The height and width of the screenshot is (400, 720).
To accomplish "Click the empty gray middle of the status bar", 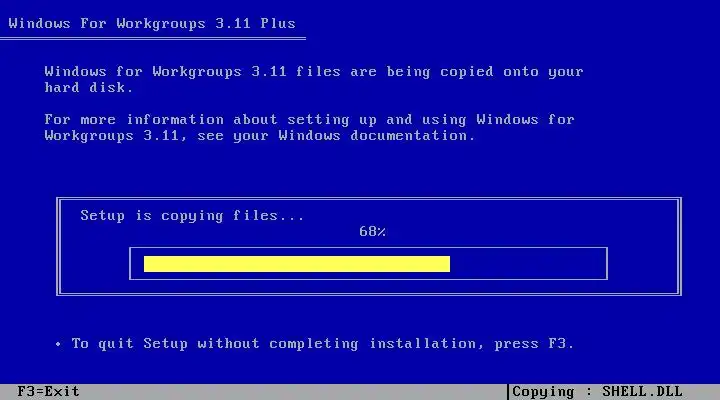I will point(293,392).
